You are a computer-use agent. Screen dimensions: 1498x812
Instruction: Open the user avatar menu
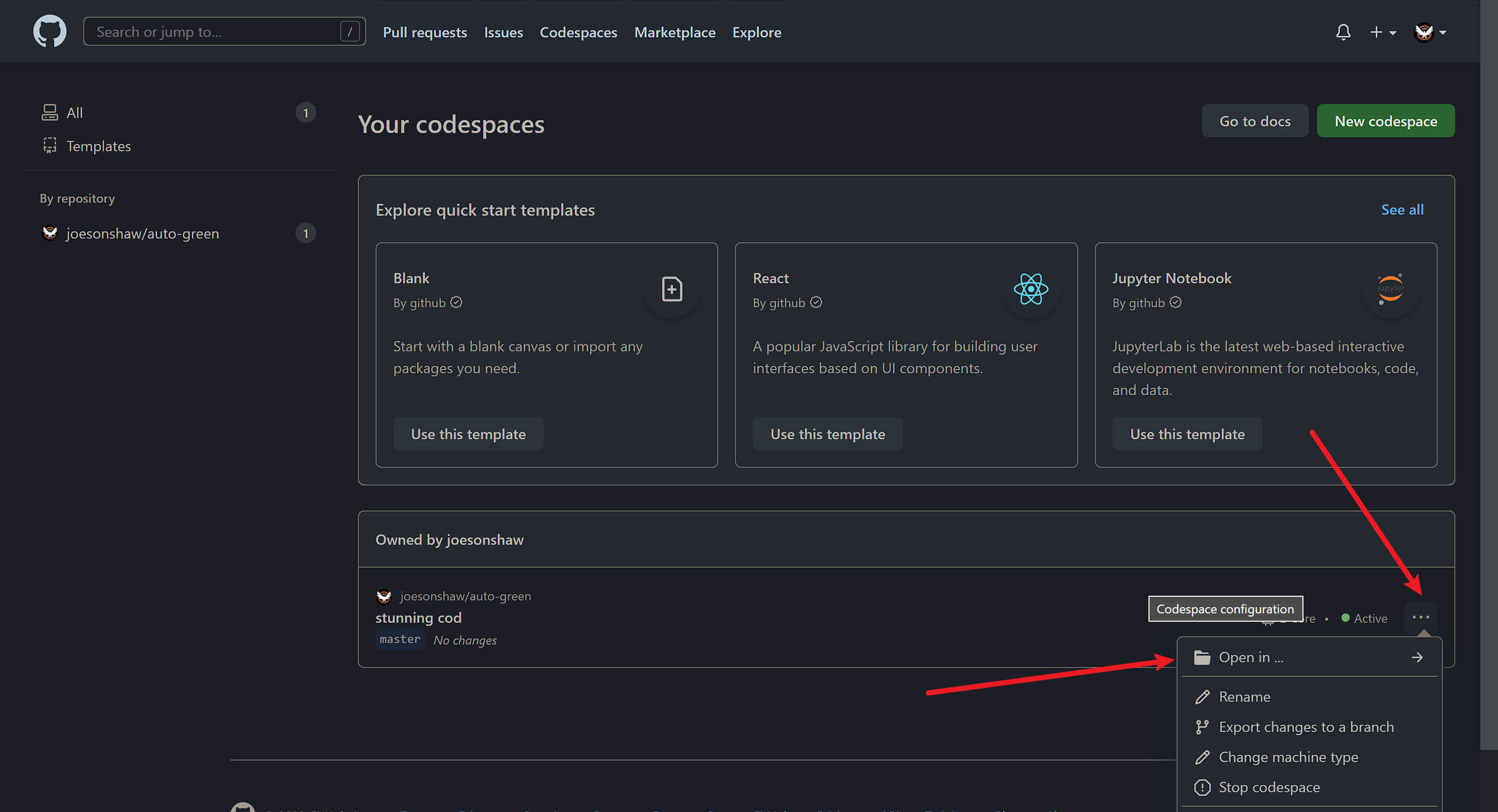click(1430, 32)
